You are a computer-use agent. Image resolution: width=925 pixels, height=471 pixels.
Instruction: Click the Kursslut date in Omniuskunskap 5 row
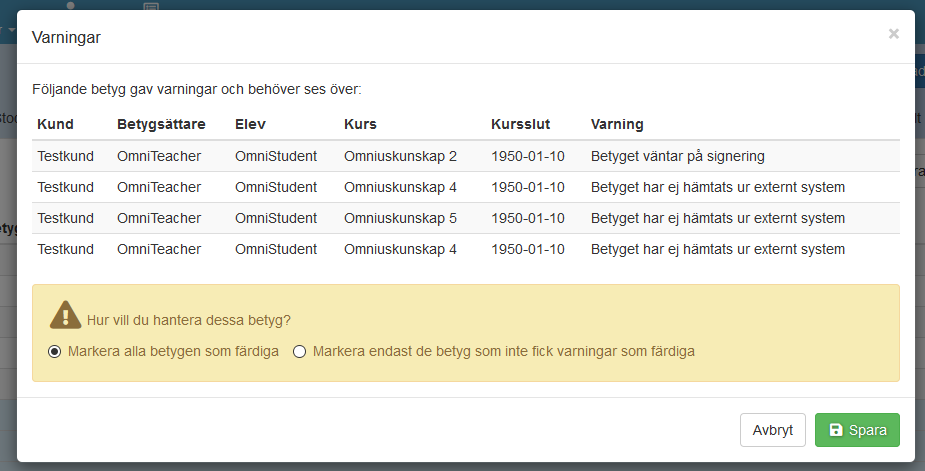pos(528,218)
